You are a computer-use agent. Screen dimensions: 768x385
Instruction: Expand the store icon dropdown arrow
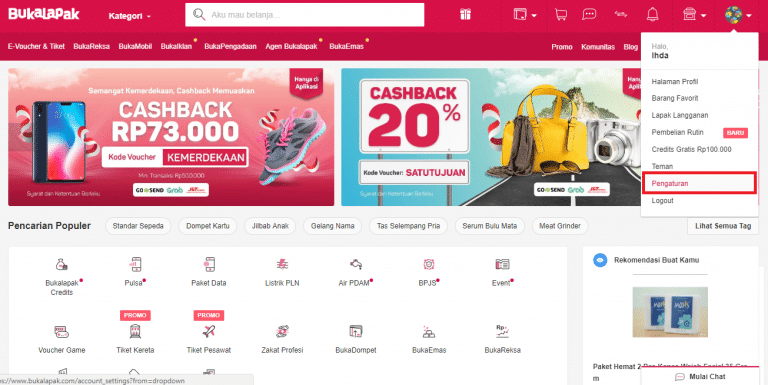pos(704,16)
